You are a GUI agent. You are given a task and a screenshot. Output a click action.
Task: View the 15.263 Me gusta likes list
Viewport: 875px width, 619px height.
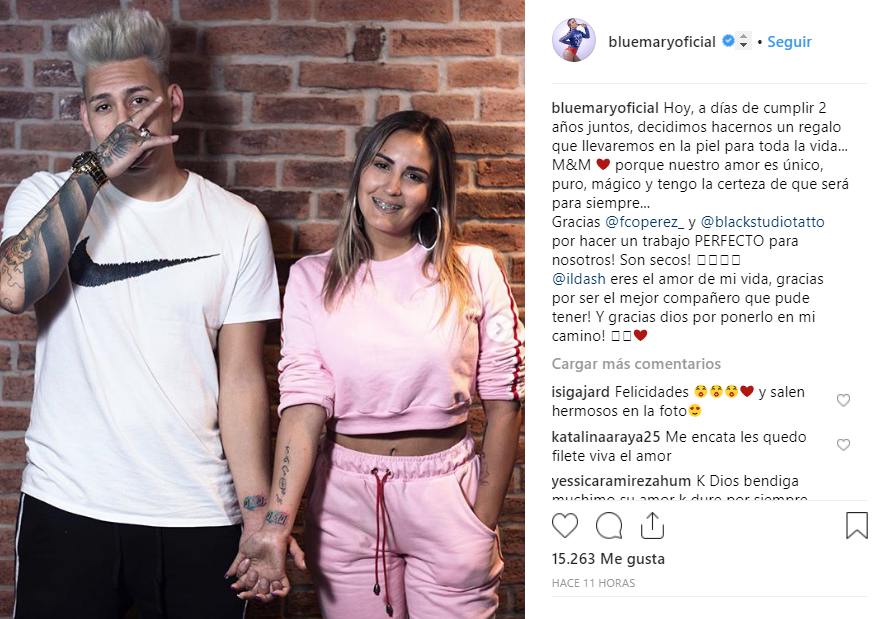coord(608,559)
